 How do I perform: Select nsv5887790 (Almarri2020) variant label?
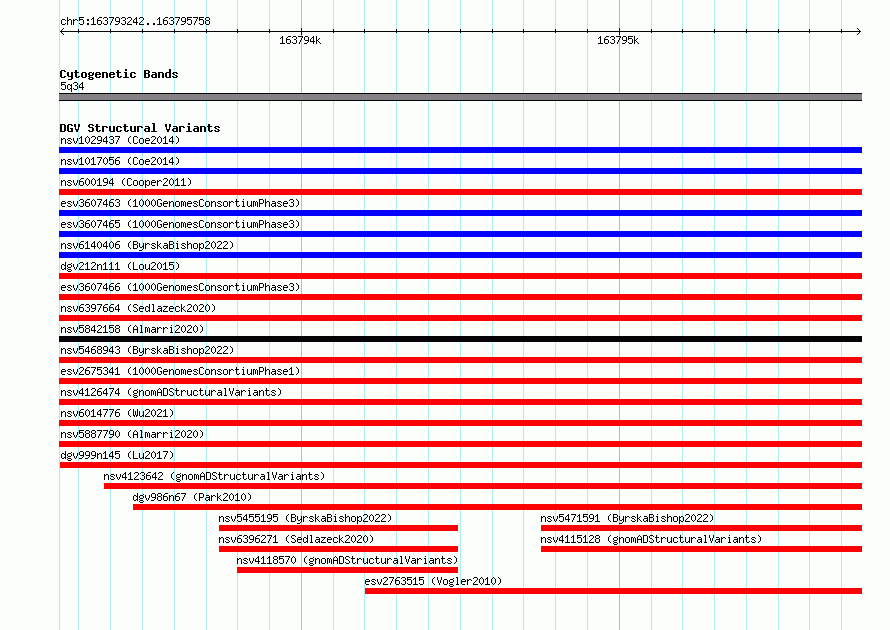(132, 434)
